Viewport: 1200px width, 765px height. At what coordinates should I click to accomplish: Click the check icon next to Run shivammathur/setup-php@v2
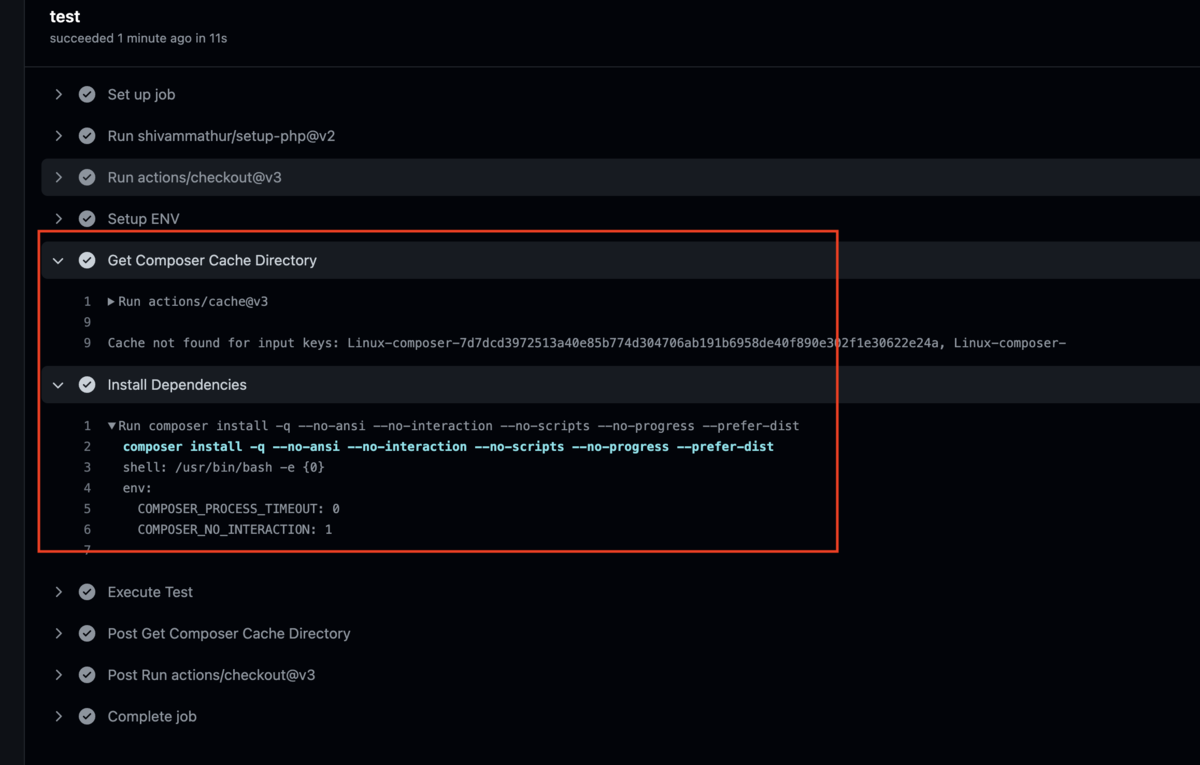pos(87,136)
